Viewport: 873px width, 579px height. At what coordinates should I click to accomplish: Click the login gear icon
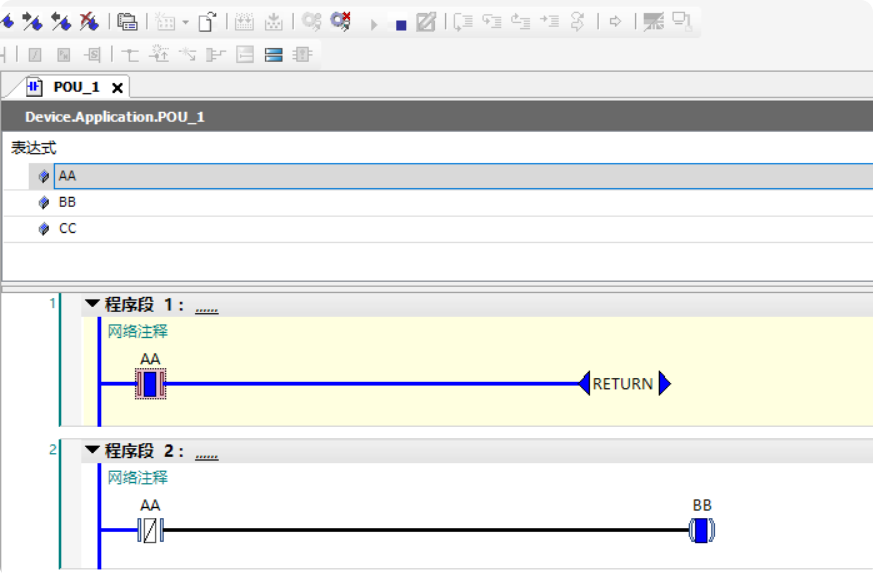point(312,21)
